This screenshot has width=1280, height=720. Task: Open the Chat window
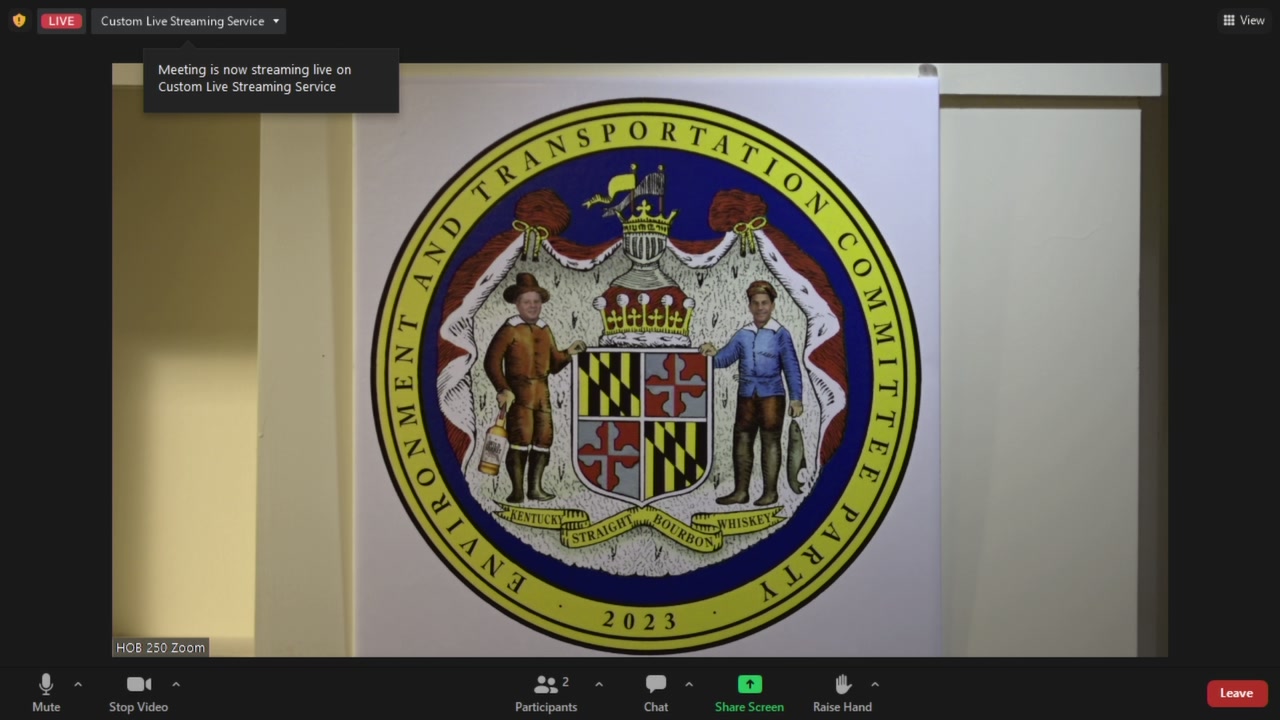656,693
